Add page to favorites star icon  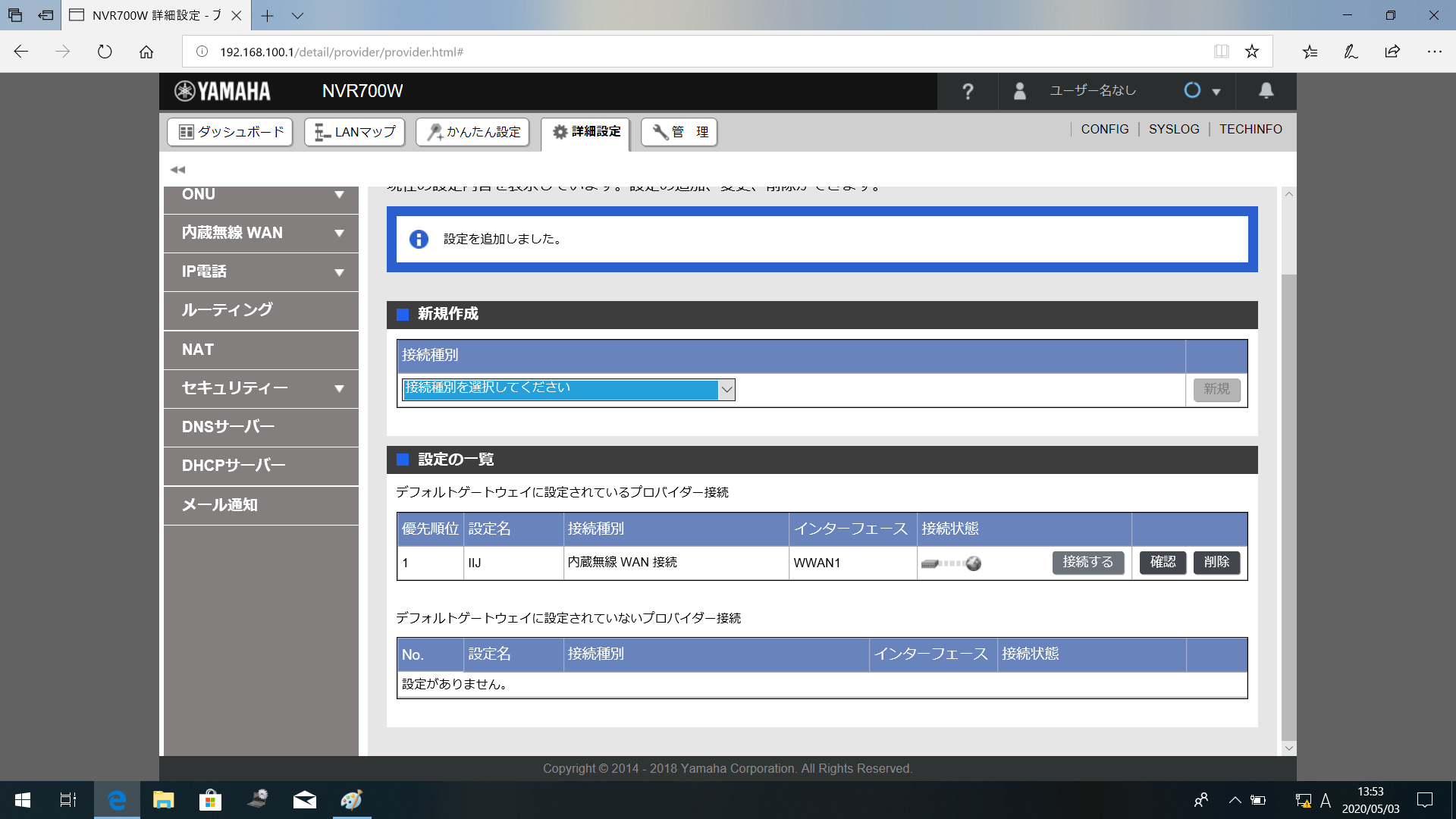(x=1252, y=52)
